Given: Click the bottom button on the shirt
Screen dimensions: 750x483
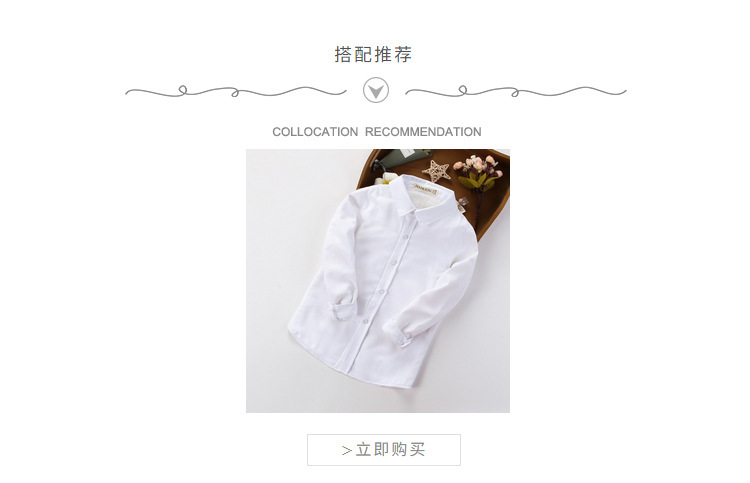Looking at the screenshot, I should (x=365, y=320).
